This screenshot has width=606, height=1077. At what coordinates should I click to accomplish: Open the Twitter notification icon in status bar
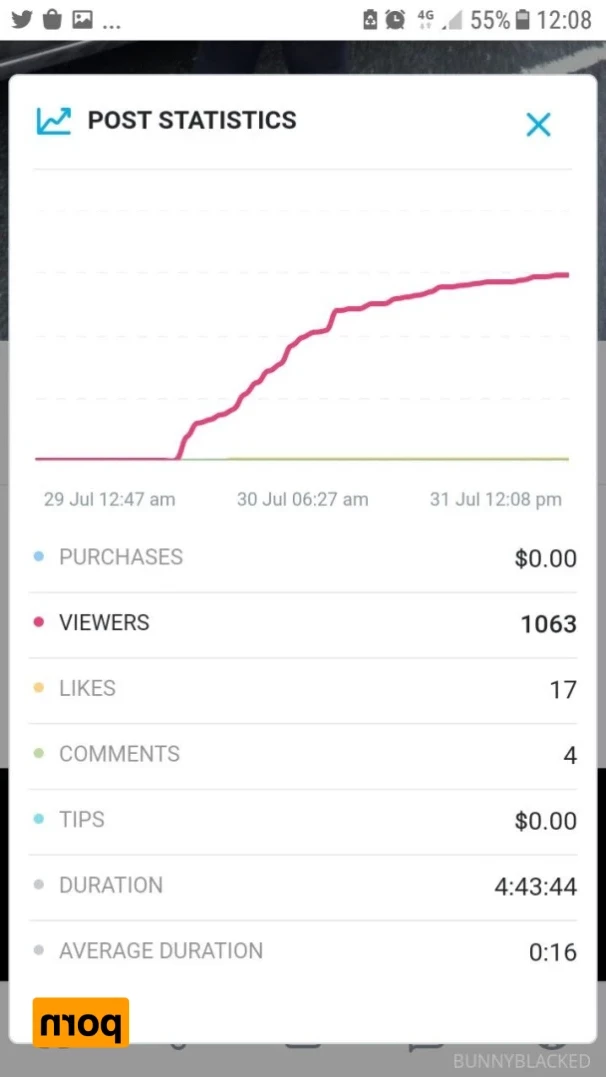[22, 19]
